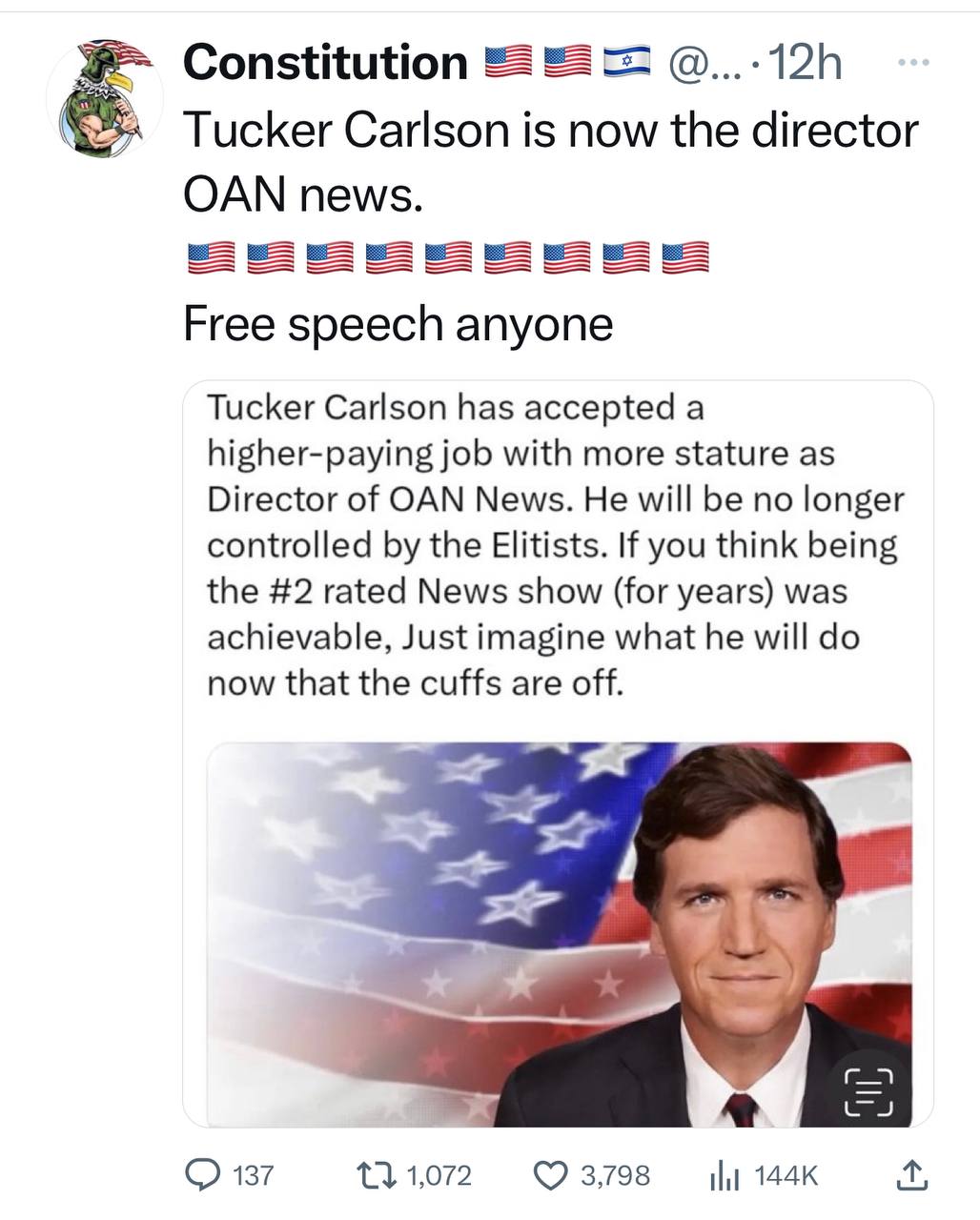Tap the 144K views count

[786, 1175]
